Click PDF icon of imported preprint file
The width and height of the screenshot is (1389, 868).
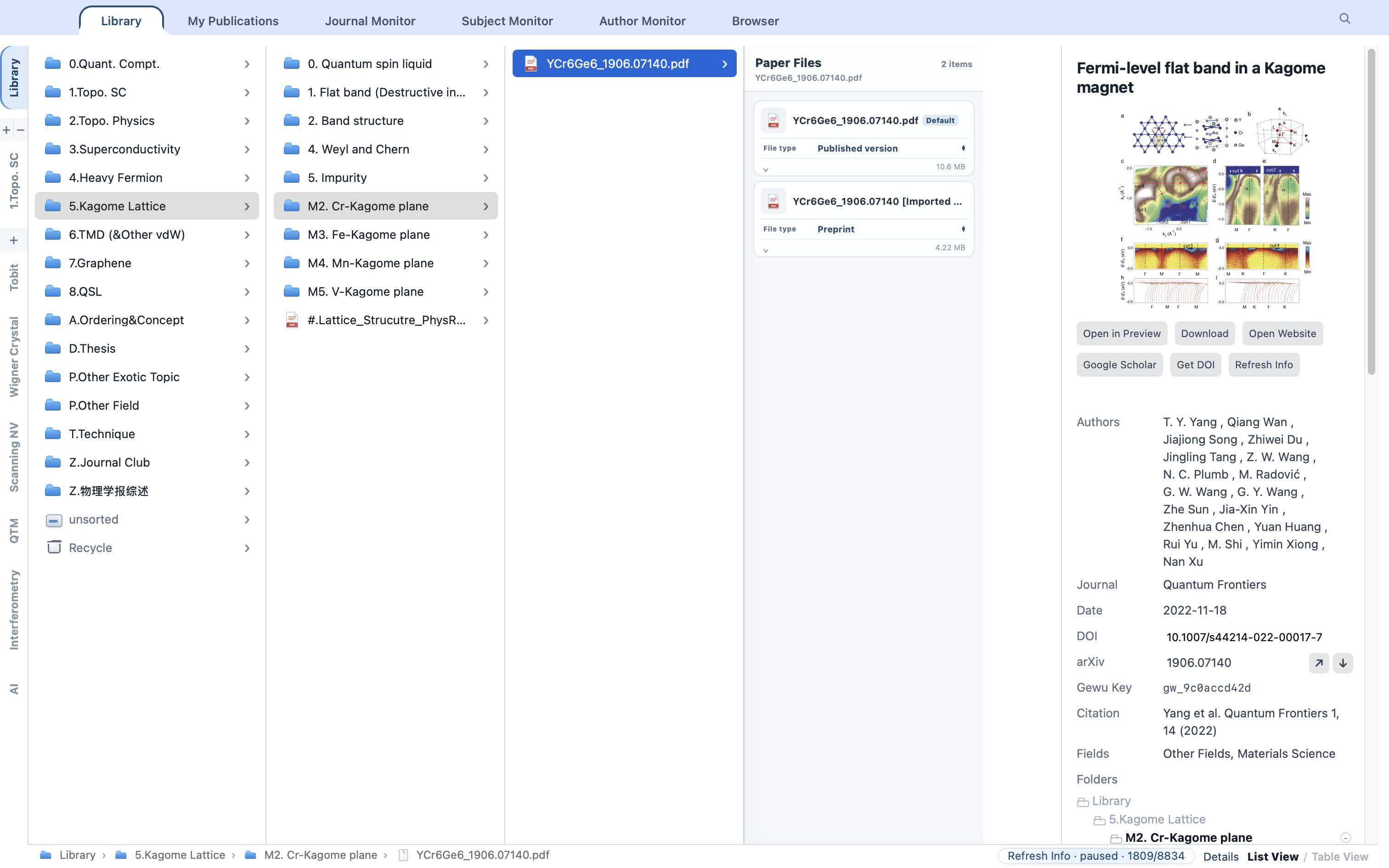click(773, 202)
